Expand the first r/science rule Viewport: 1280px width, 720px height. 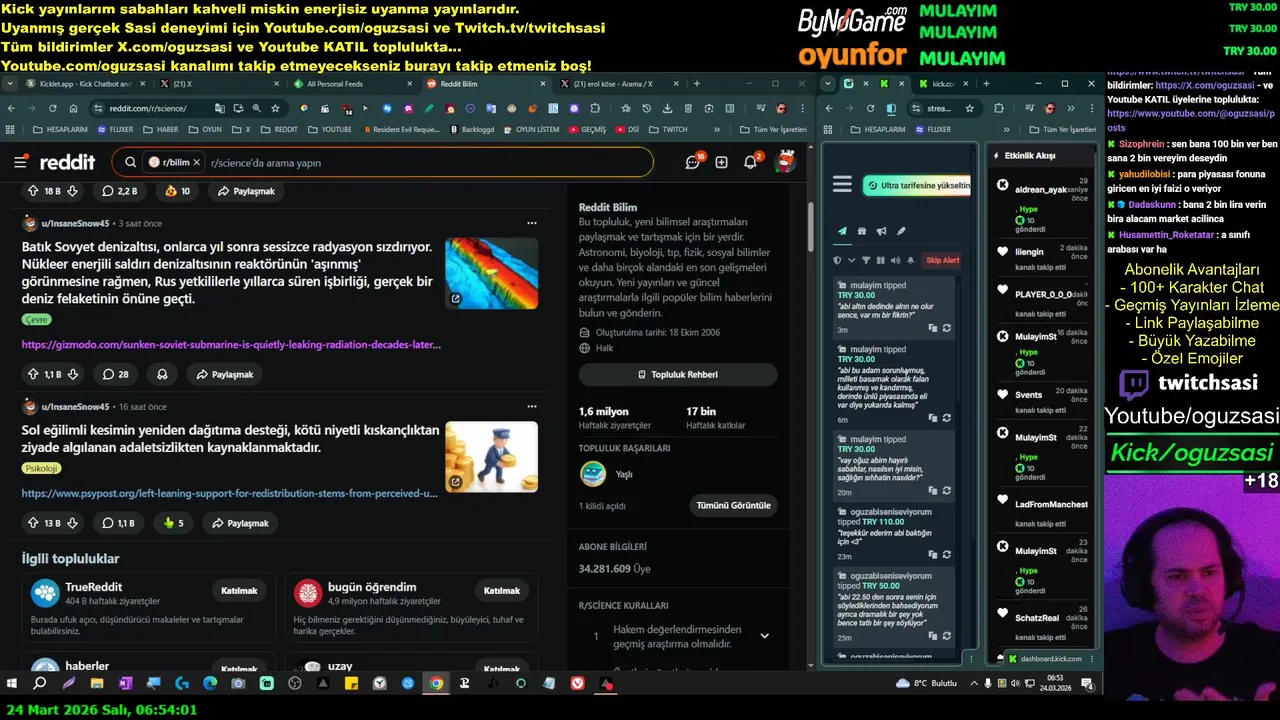764,636
